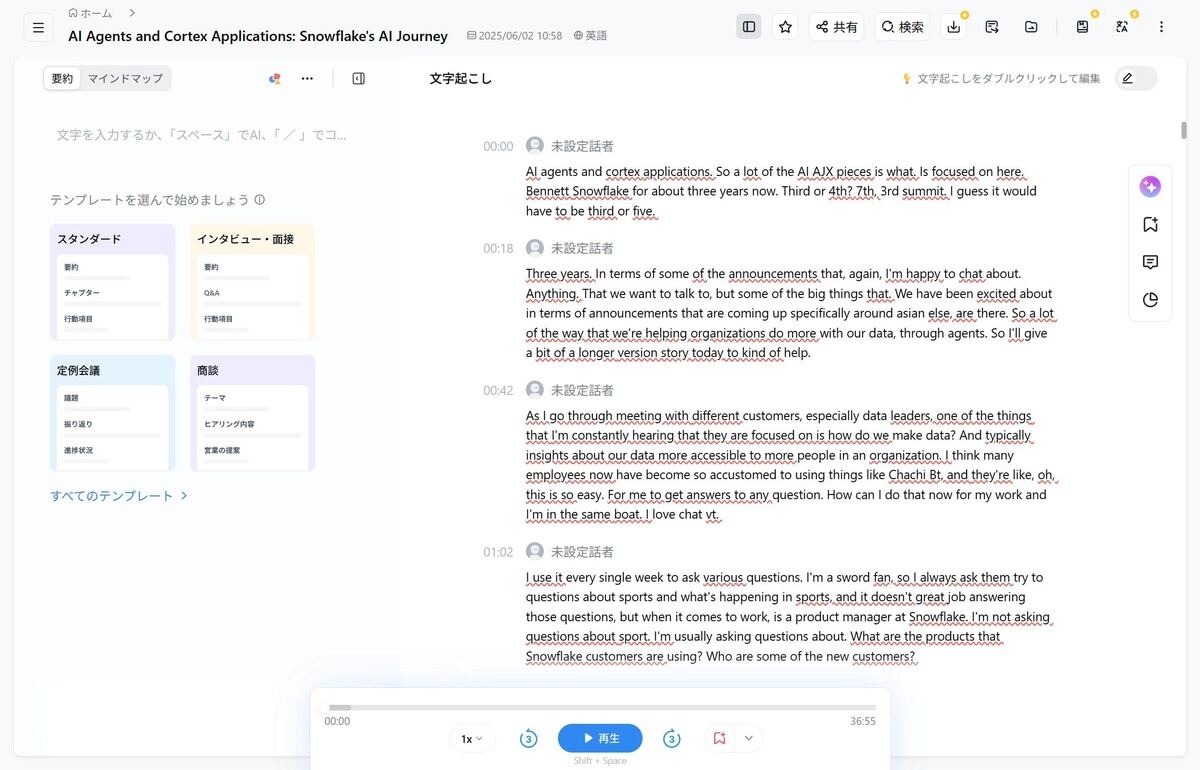Screen dimensions: 1200x770
Task: Collapse the summary panel sidebar icon
Action: pyautogui.click(x=359, y=78)
